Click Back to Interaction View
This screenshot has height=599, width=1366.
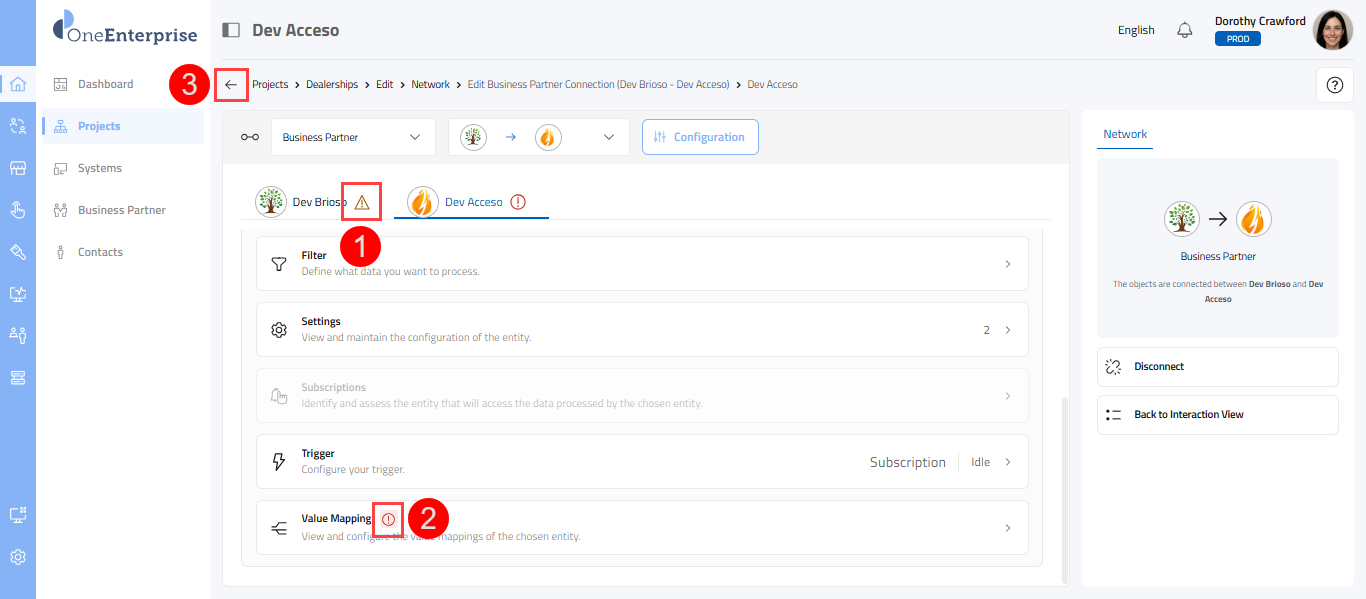[x=1217, y=415]
